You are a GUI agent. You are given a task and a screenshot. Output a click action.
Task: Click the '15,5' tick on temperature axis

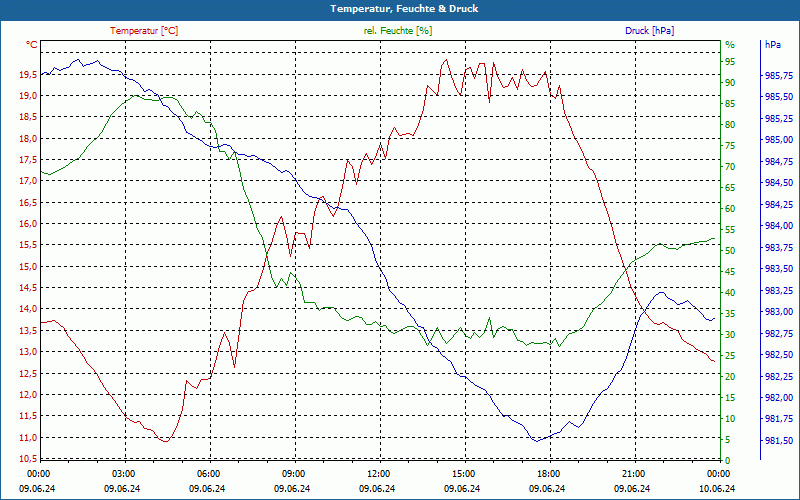[28, 245]
